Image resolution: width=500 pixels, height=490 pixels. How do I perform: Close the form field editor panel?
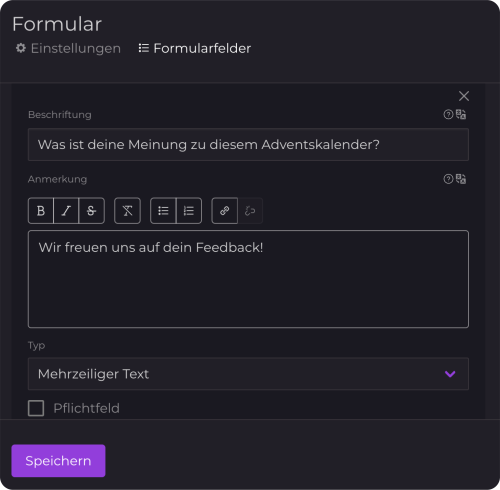[464, 96]
